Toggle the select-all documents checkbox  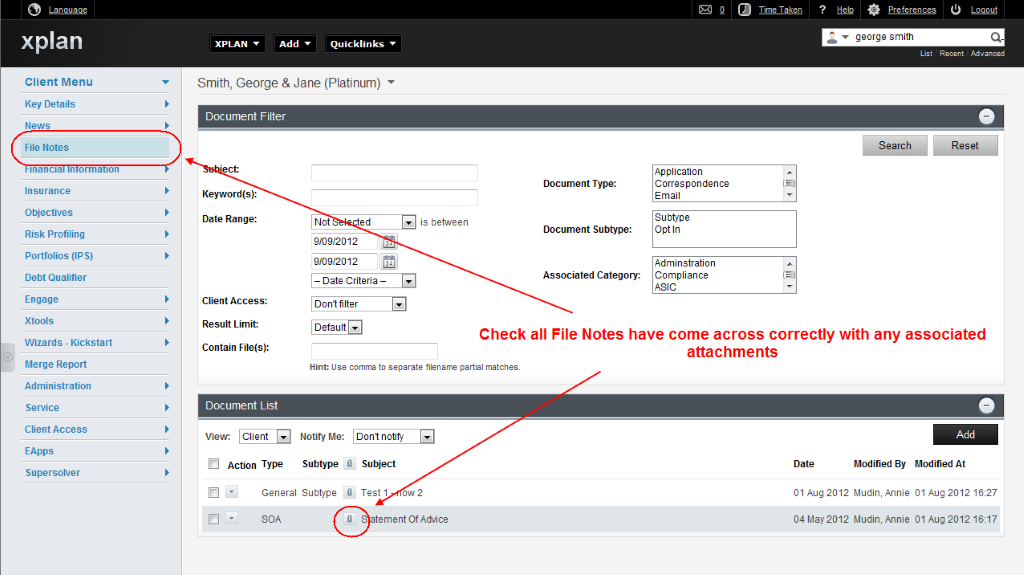click(x=214, y=464)
